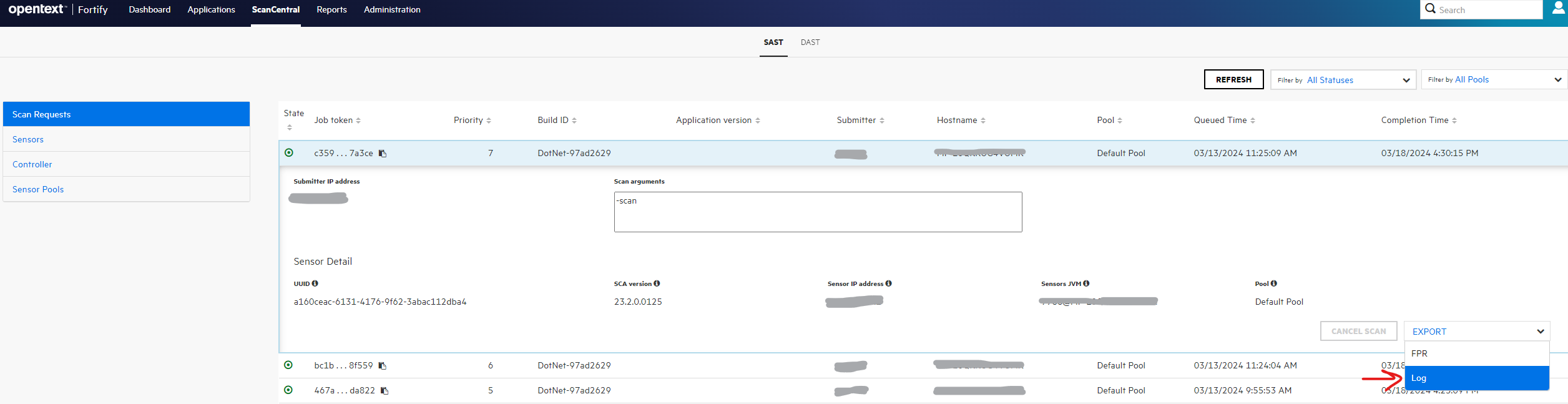Select Log from the export menu
Screen dimensions: 1568x404
(1476, 378)
